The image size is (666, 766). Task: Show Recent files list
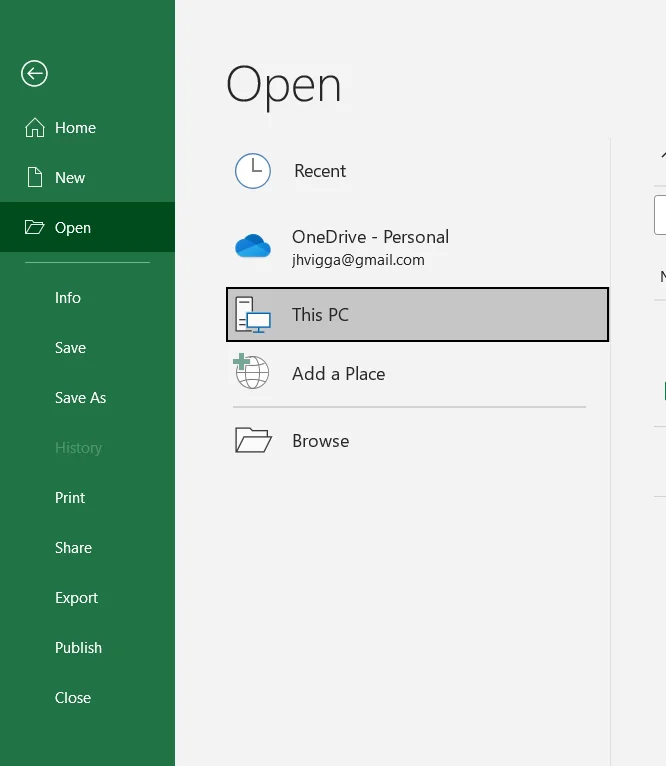pos(417,171)
